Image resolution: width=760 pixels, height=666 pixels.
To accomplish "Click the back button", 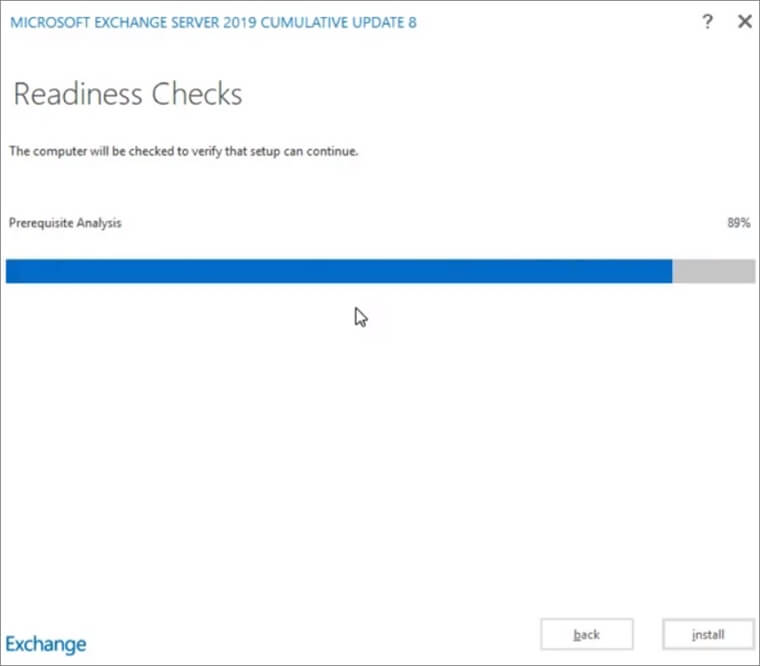I will (x=586, y=634).
